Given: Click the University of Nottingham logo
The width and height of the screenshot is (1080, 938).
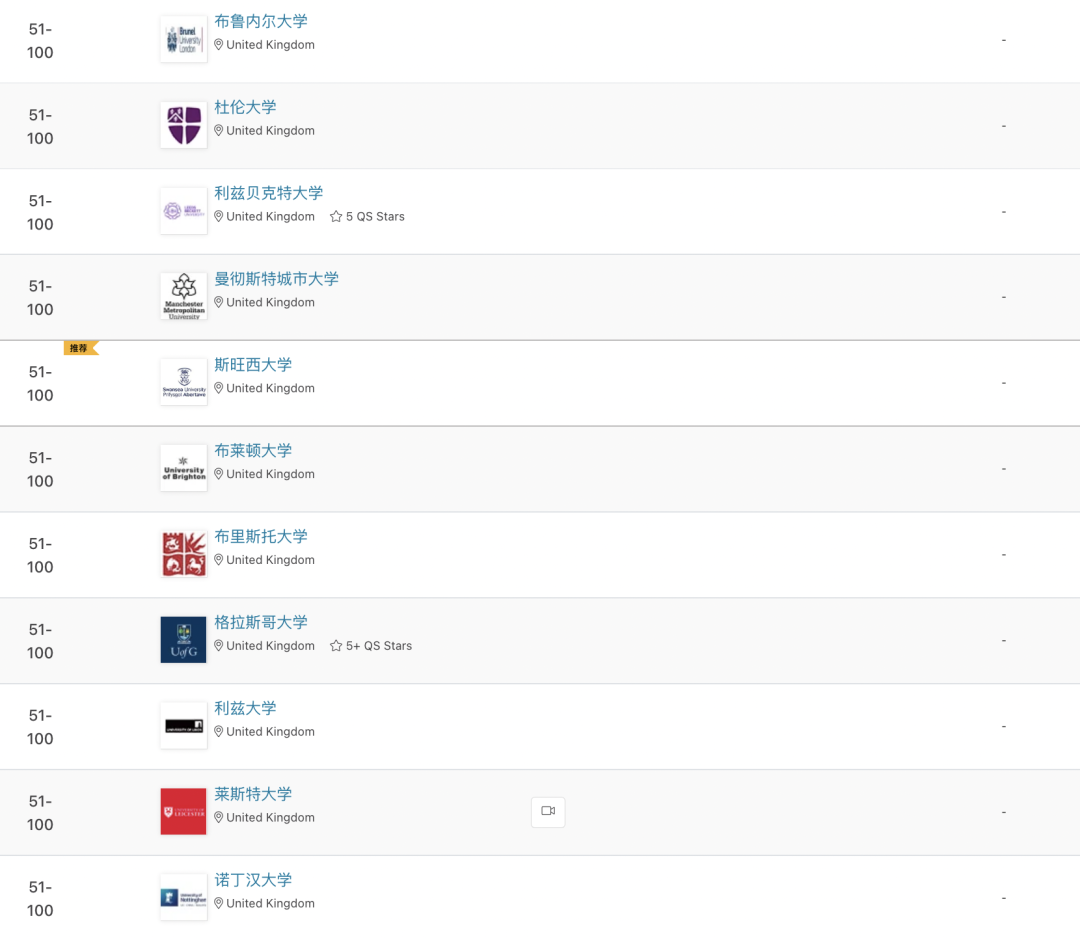Looking at the screenshot, I should coord(183,897).
